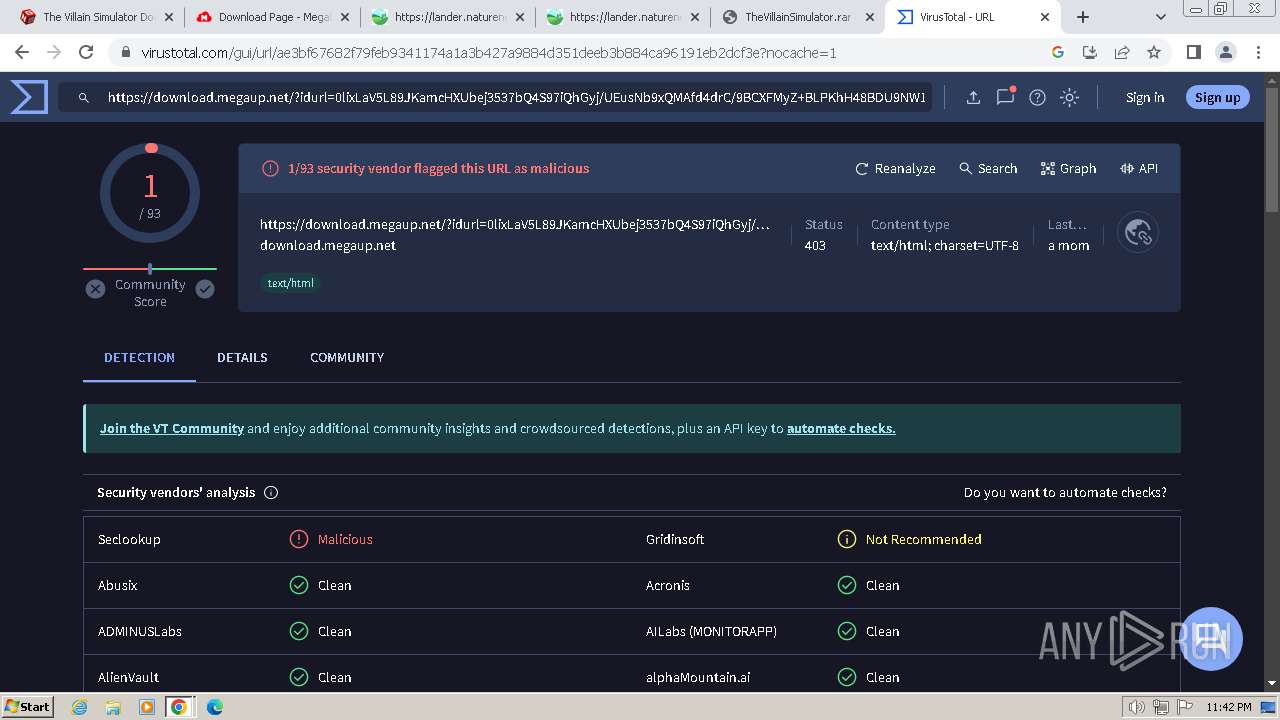The height and width of the screenshot is (720, 1280).
Task: Click the community score downvote X icon
Action: point(95,289)
